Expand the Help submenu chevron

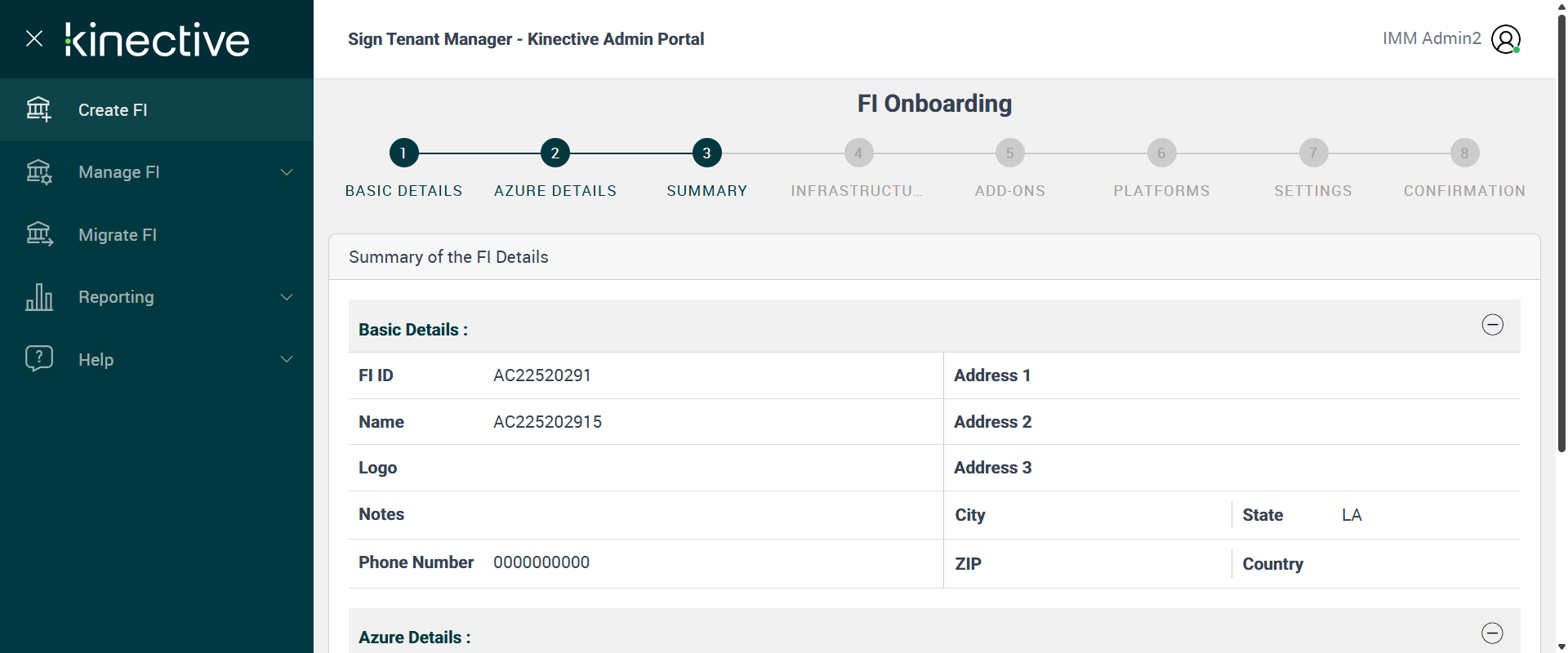click(287, 359)
